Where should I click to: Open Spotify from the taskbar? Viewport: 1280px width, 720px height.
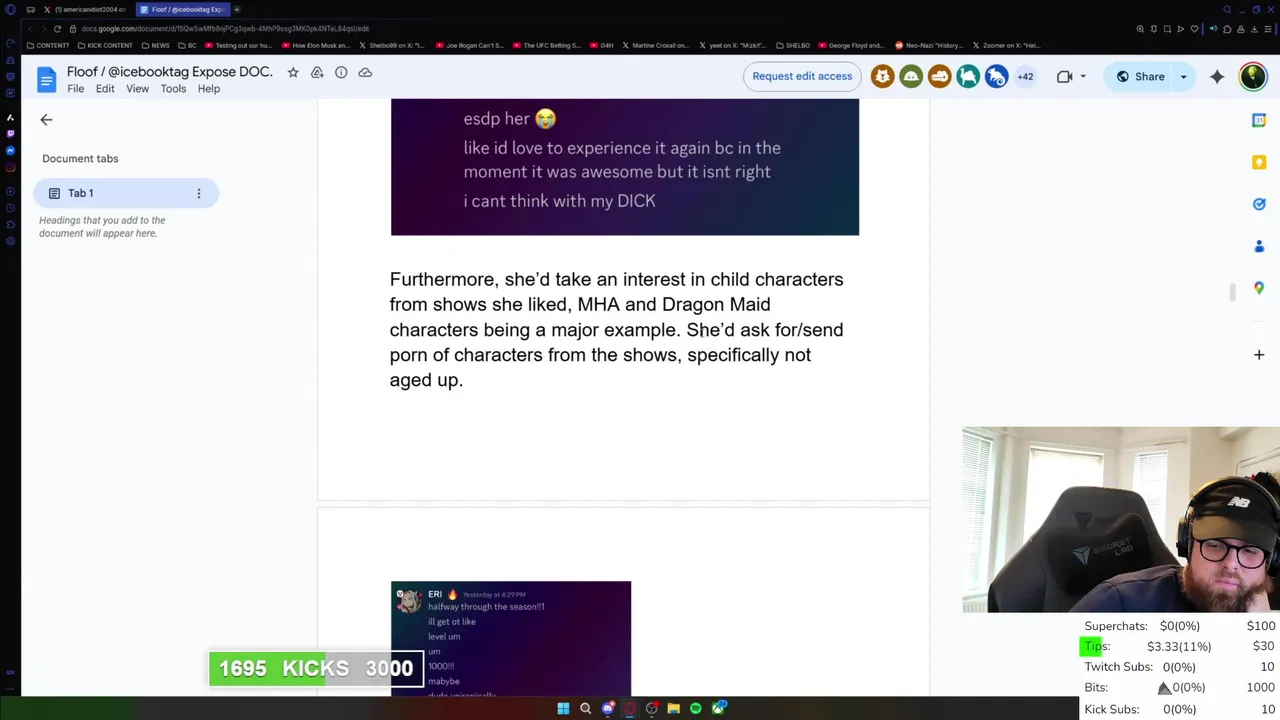(695, 708)
